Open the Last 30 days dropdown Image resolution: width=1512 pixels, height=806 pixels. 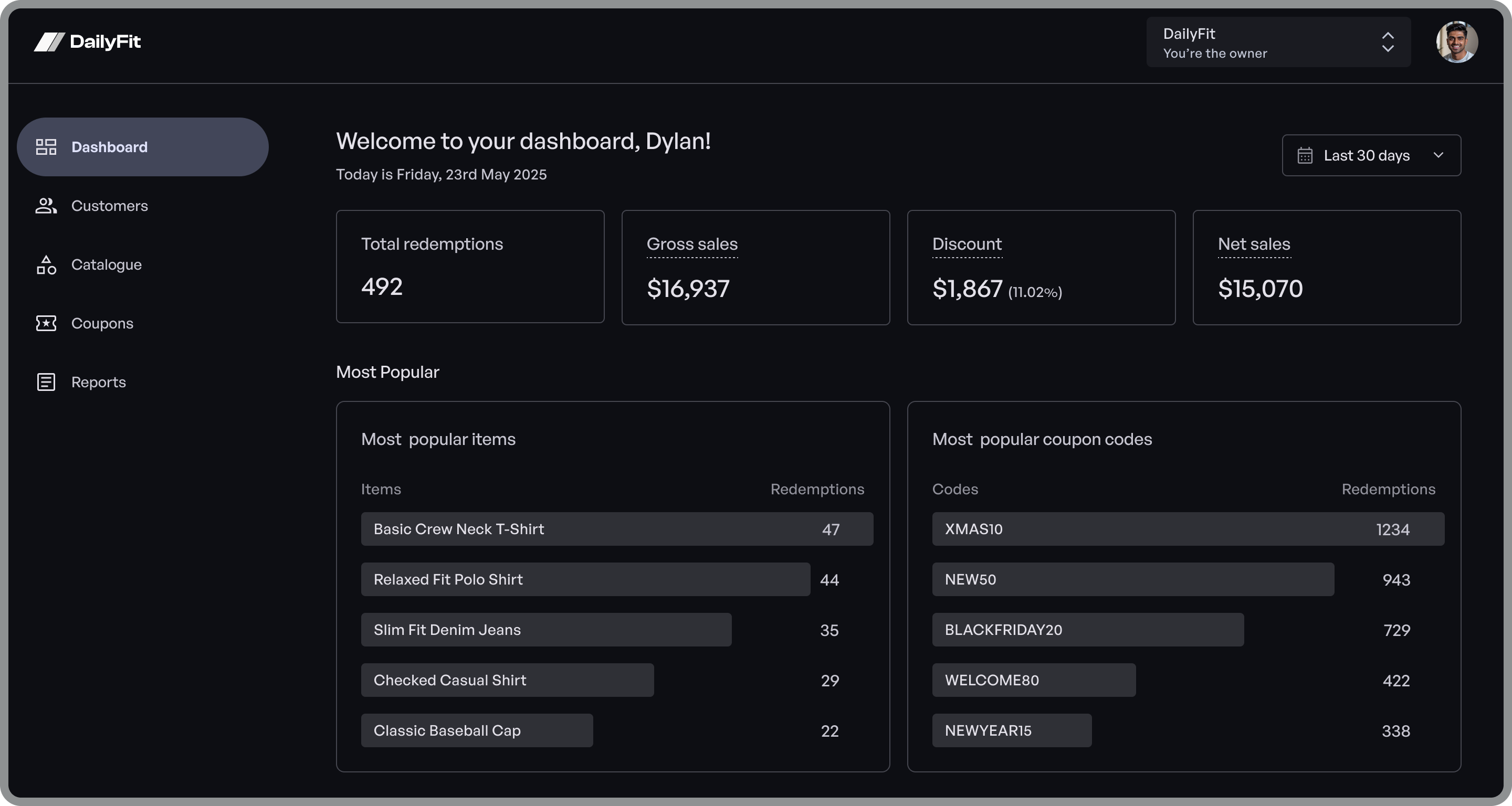click(x=1371, y=155)
